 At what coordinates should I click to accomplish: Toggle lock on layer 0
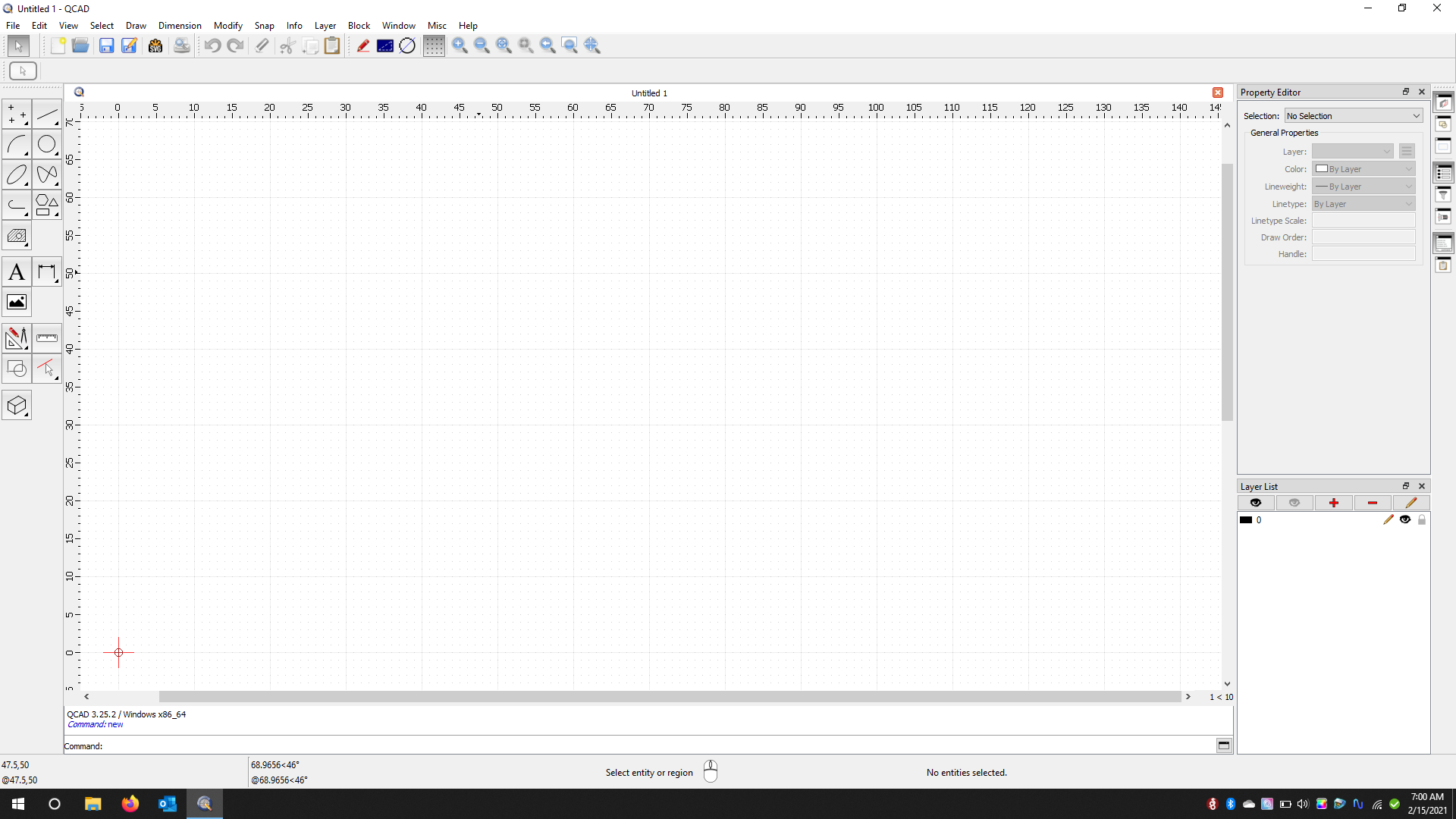tap(1422, 519)
